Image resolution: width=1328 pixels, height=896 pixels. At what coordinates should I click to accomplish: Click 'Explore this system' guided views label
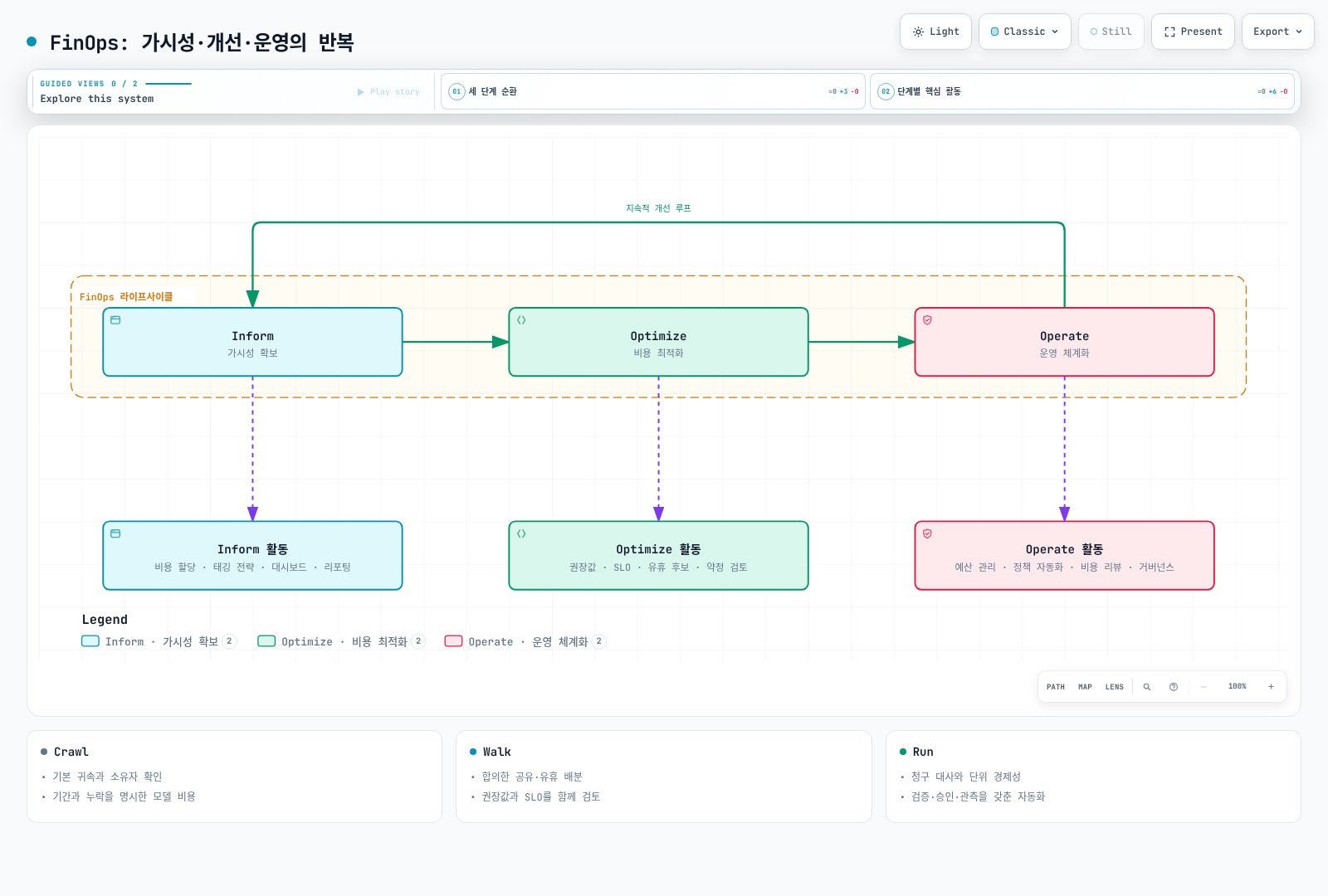click(x=97, y=99)
